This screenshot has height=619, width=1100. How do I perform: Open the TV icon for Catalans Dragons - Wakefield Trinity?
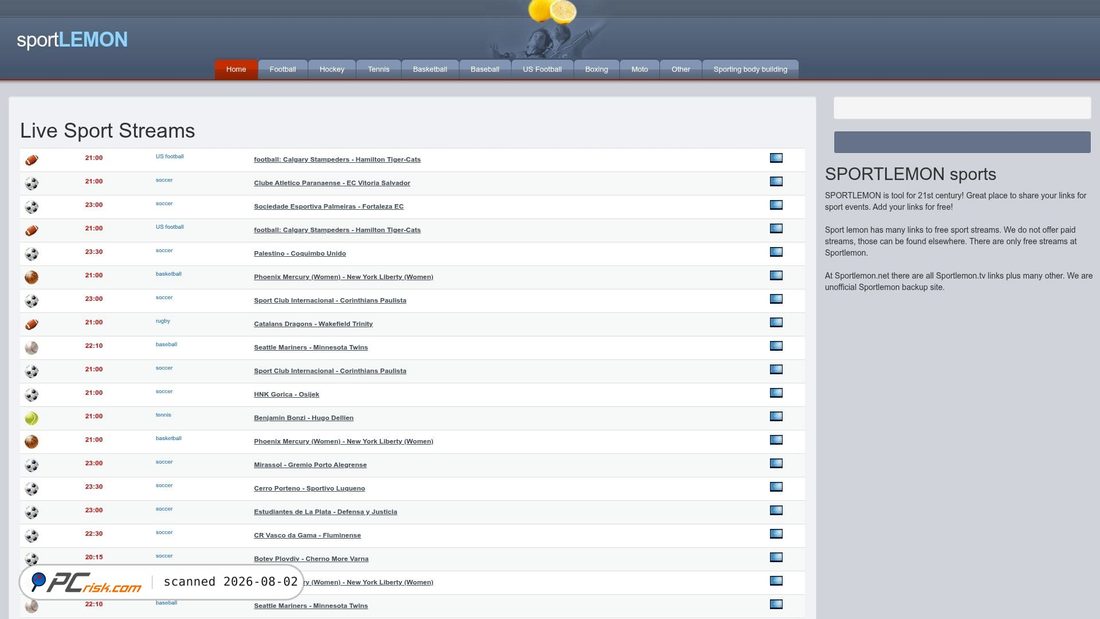[776, 322]
